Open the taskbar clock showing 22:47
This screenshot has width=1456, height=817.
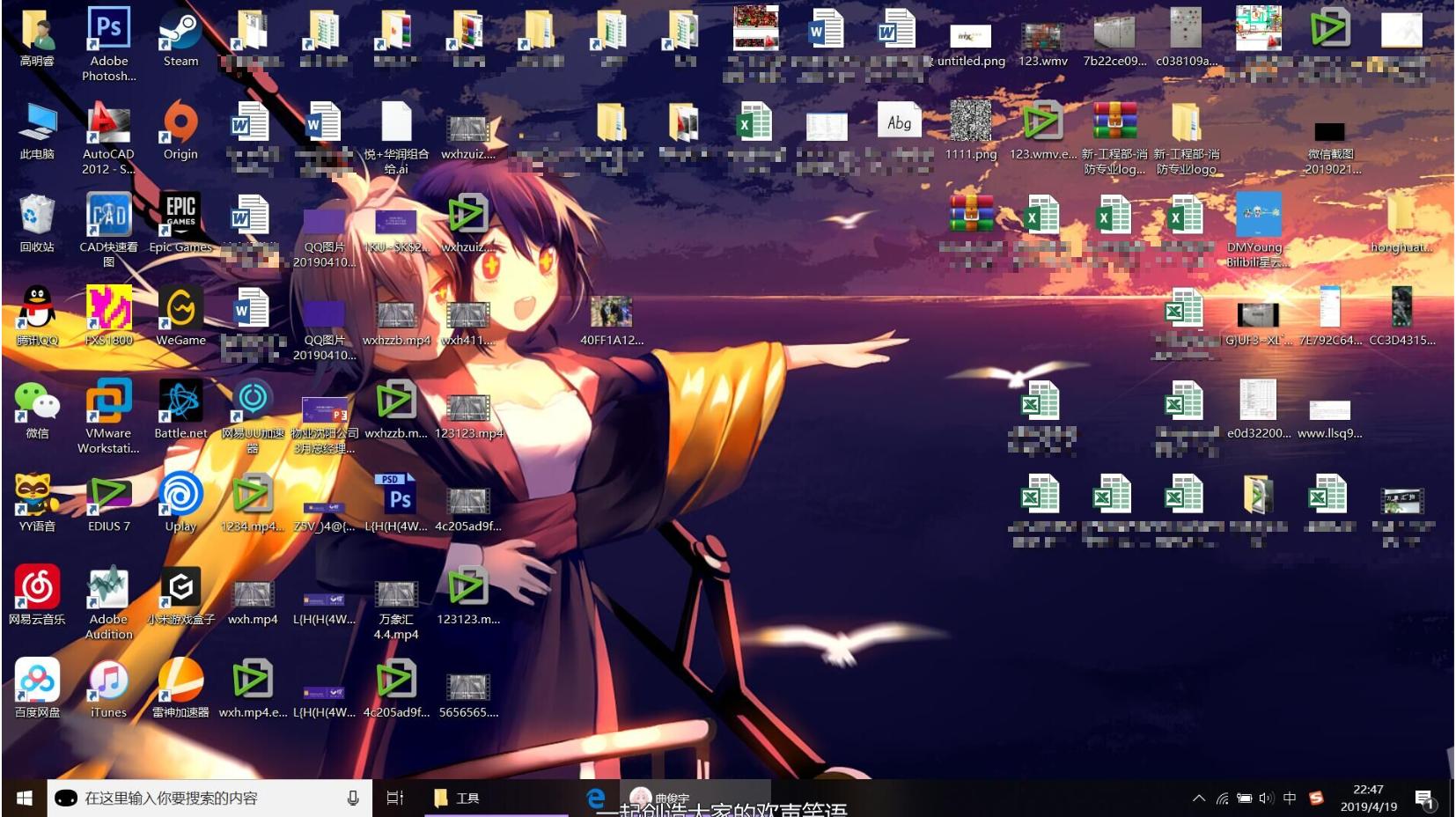1368,798
